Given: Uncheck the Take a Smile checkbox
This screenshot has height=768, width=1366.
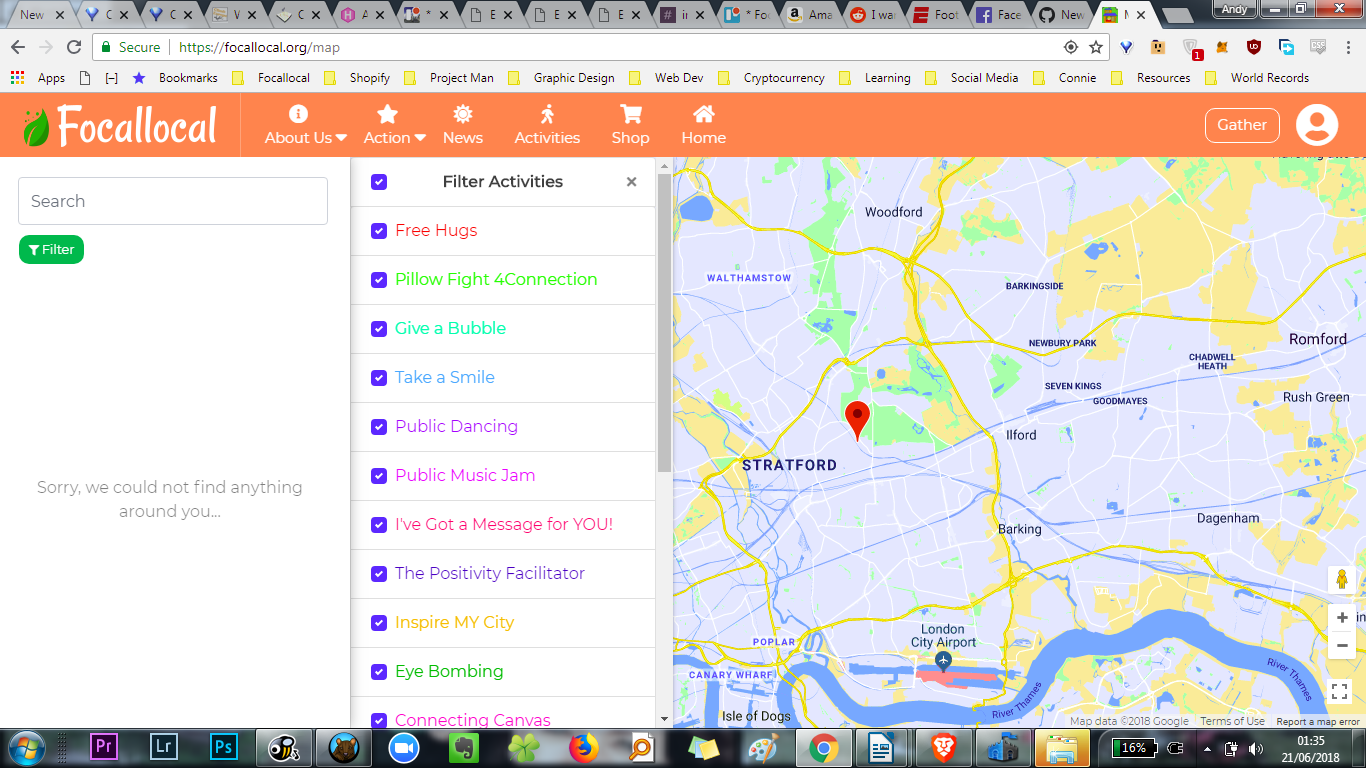Looking at the screenshot, I should (379, 378).
